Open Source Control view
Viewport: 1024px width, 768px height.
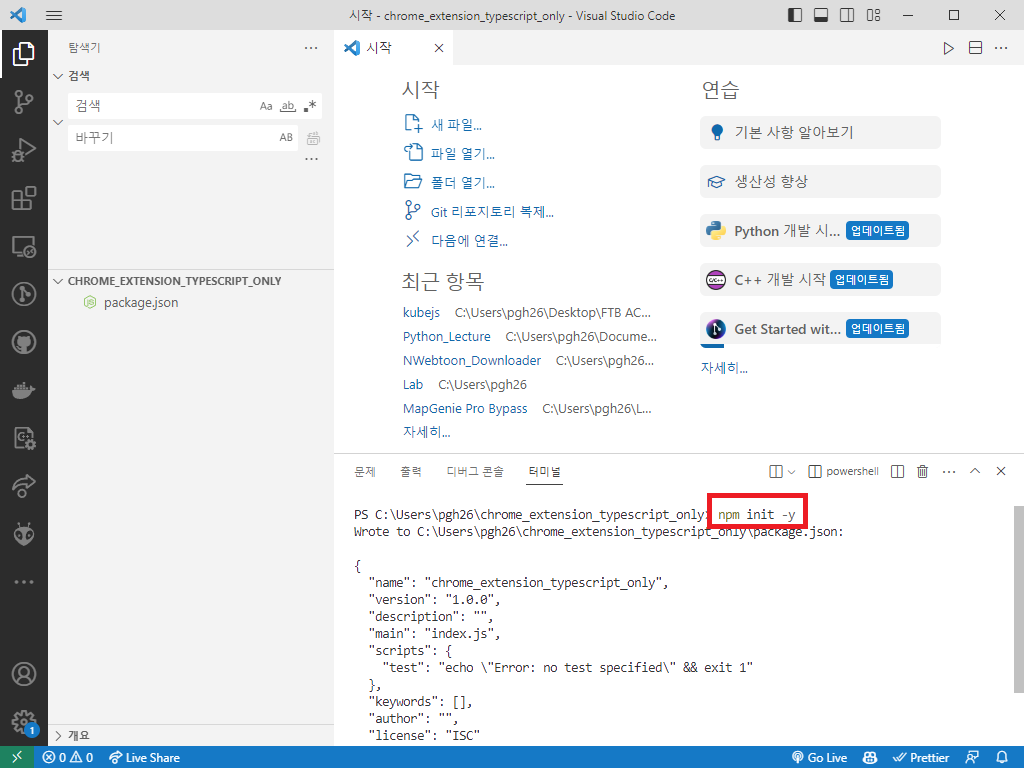[24, 103]
